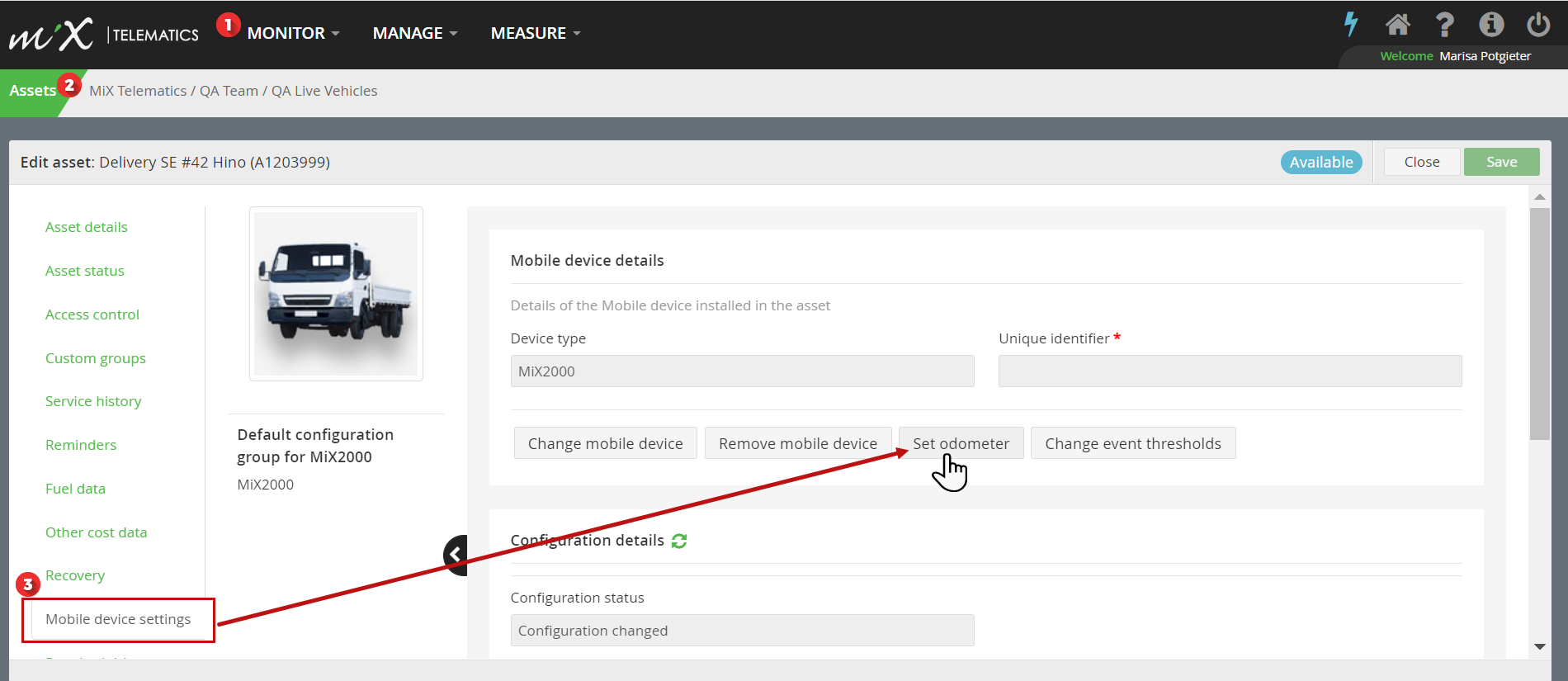Viewport: 1568px width, 681px height.
Task: Click the Configuration status field
Action: pyautogui.click(x=742, y=631)
